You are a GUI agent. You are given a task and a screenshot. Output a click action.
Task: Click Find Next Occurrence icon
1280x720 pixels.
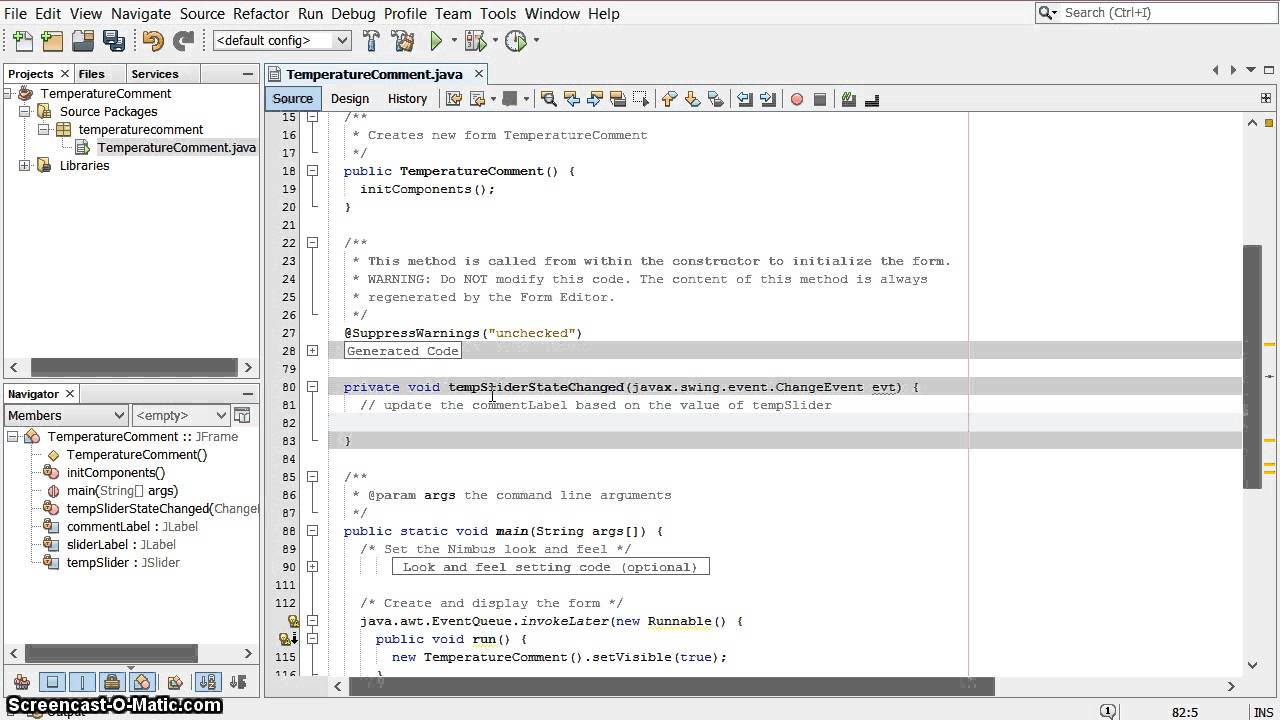click(595, 99)
